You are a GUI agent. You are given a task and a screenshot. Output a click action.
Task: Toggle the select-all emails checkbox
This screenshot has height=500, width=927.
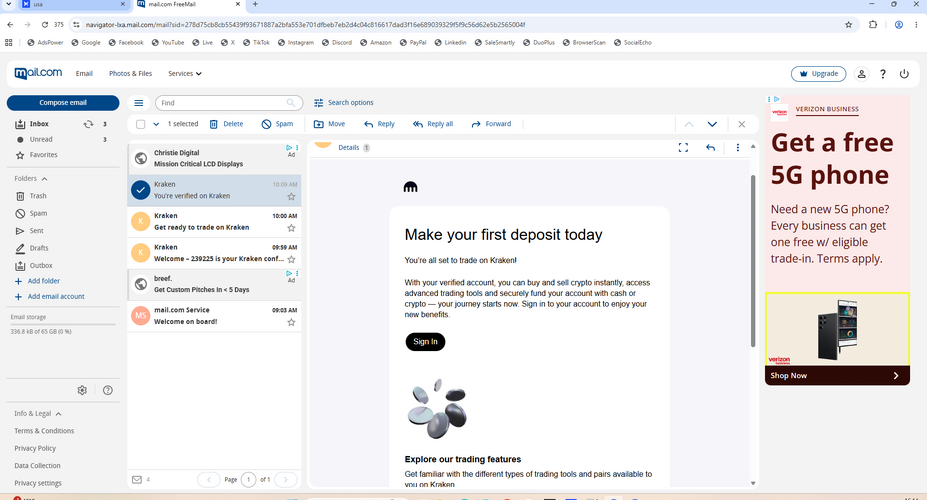click(141, 124)
